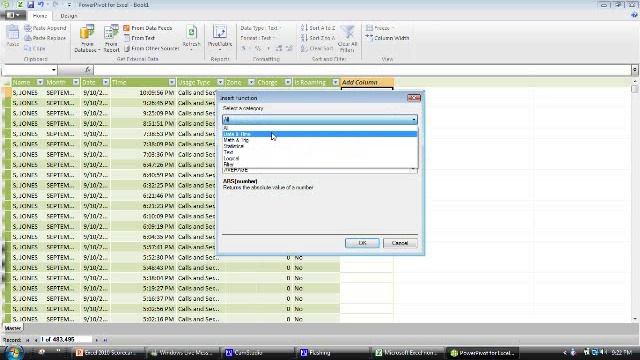Choose Statistical category in list
Screen dimensions: 640x360
coord(320,146)
